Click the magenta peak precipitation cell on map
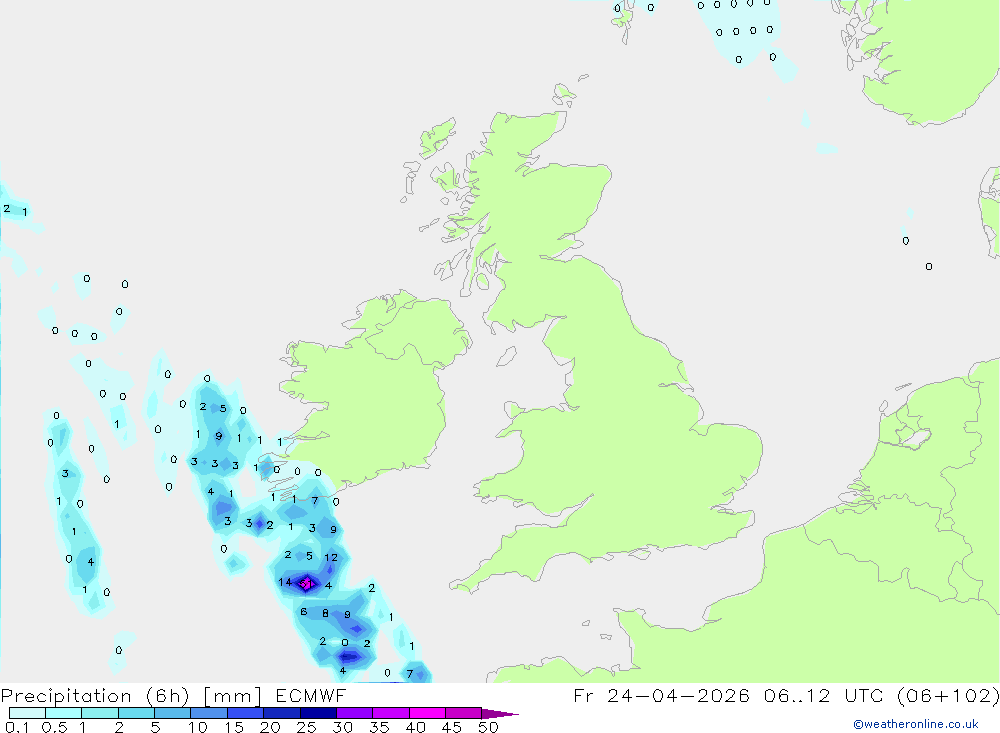Image resolution: width=1000 pixels, height=733 pixels. (307, 583)
